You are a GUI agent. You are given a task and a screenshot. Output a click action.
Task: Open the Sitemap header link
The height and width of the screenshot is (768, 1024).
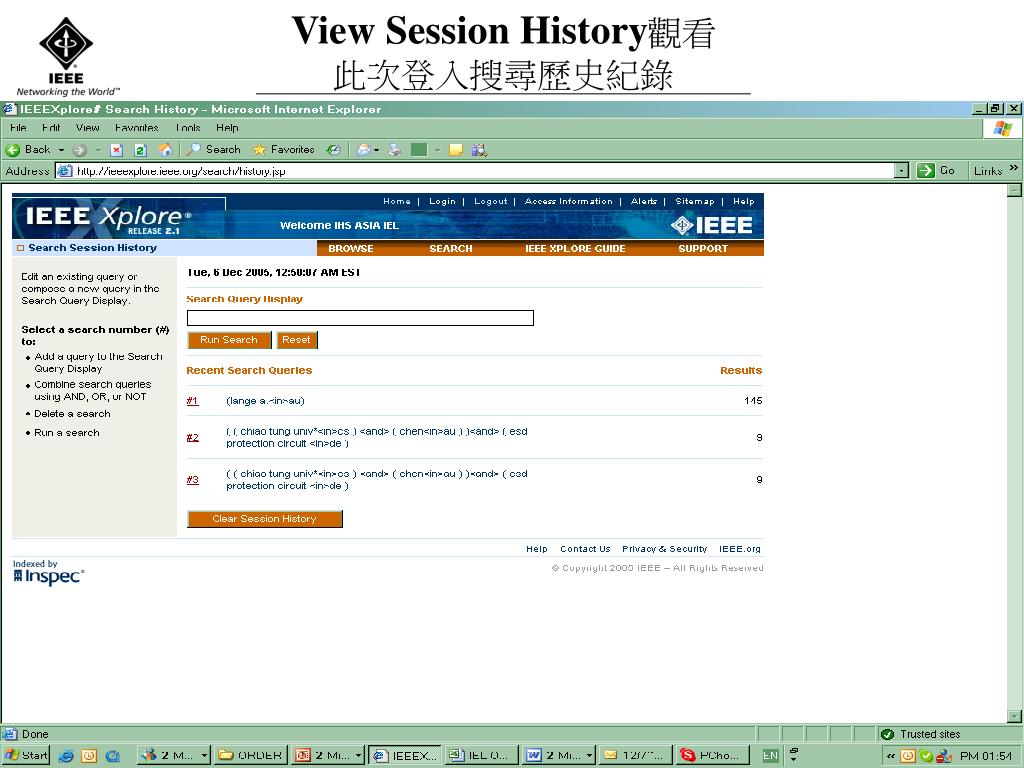pyautogui.click(x=695, y=201)
